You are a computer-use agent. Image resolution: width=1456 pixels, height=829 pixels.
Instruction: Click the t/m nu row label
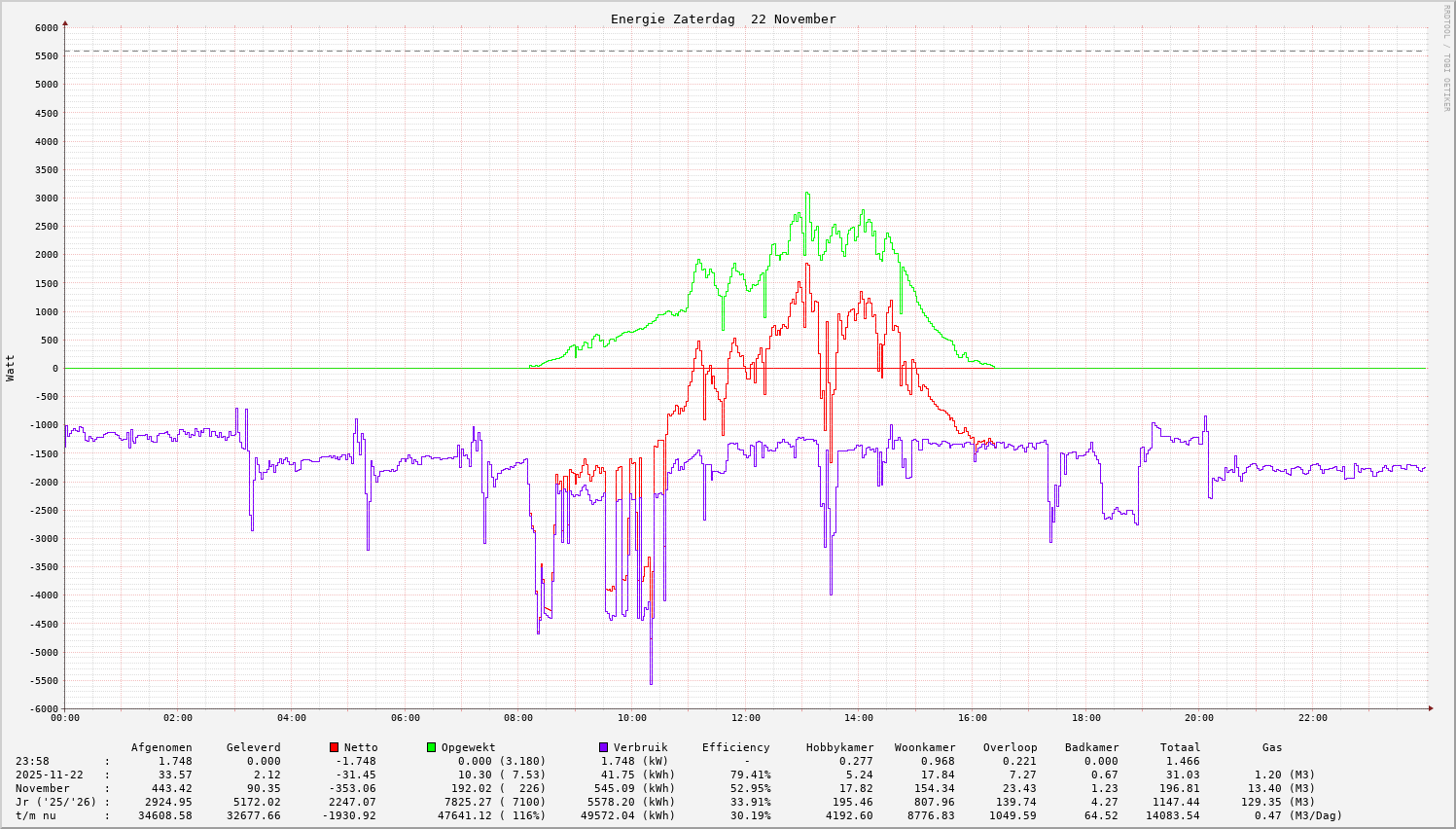click(x=36, y=815)
